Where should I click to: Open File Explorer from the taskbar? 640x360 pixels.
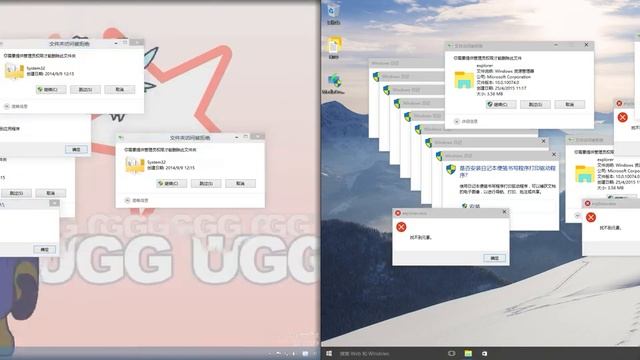[468, 353]
